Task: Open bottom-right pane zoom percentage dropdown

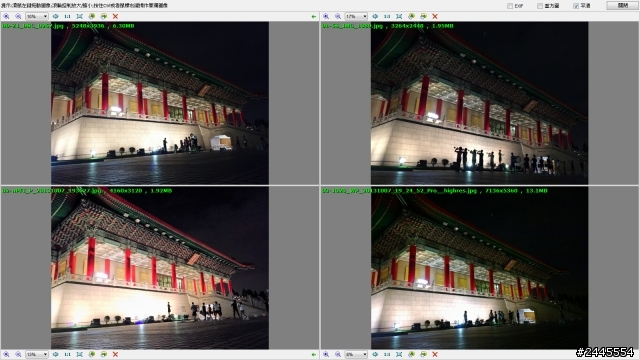Action: [x=356, y=354]
